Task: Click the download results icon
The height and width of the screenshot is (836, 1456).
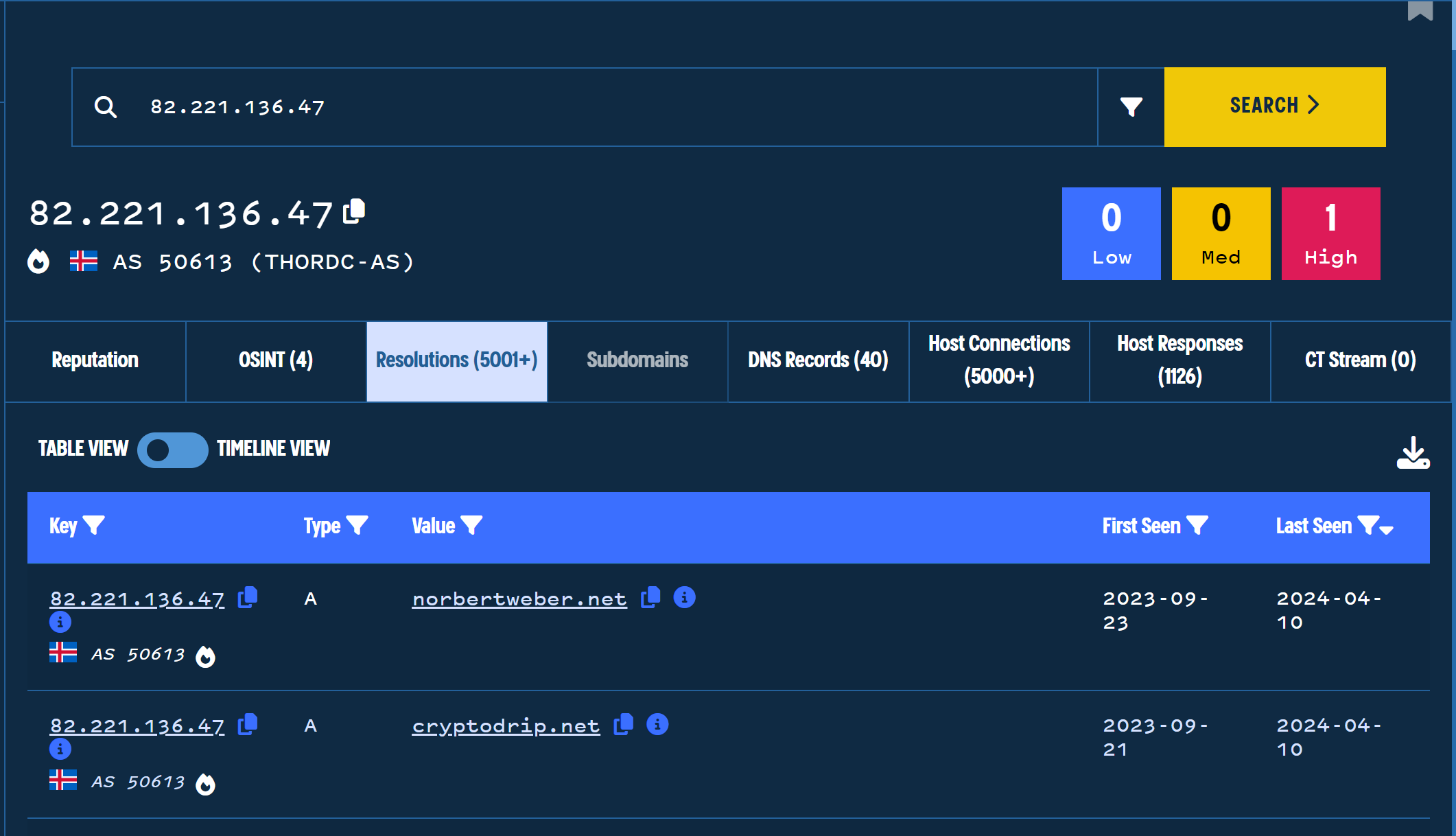Action: coord(1413,453)
